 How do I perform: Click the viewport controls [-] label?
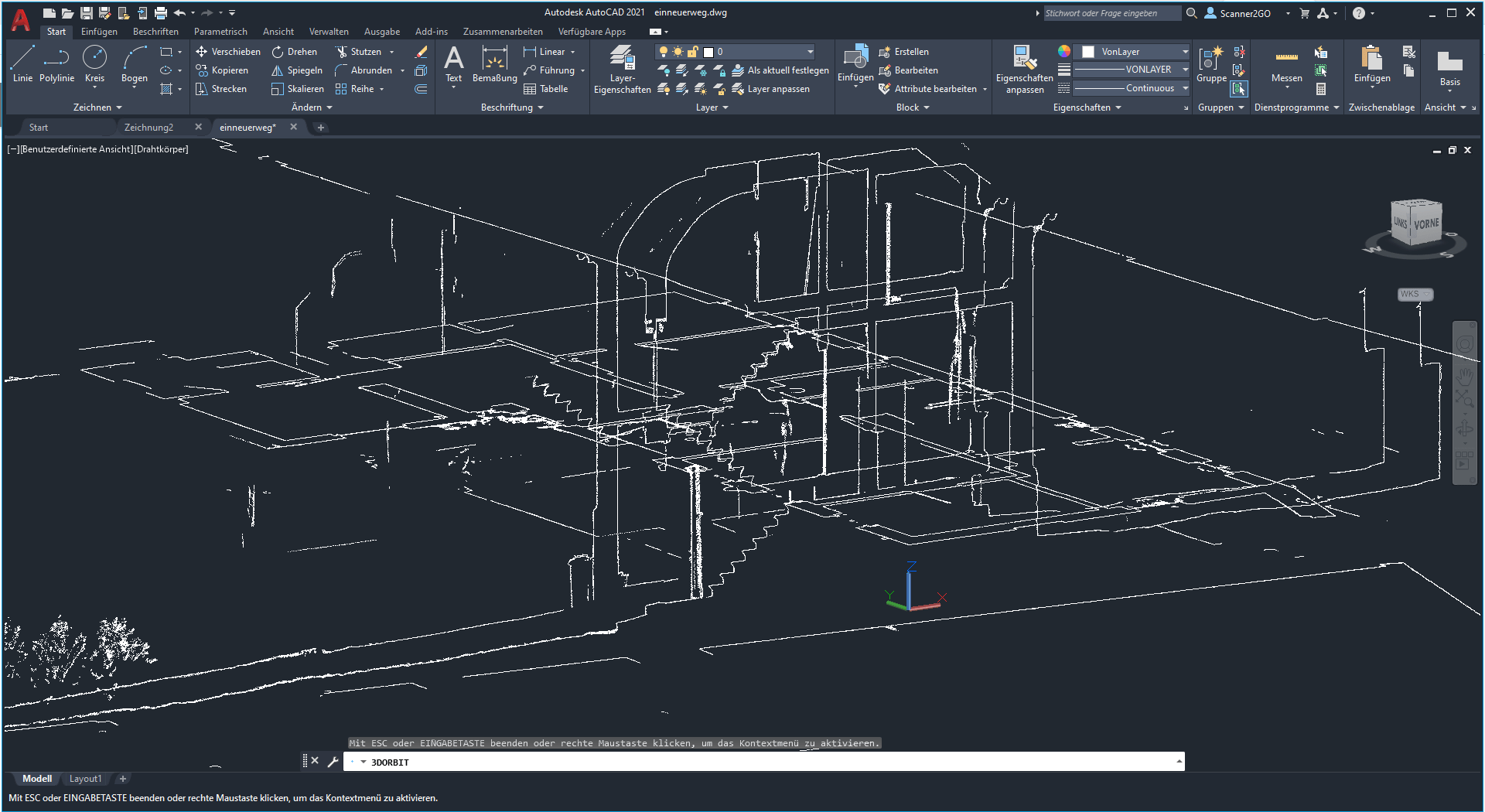13,149
